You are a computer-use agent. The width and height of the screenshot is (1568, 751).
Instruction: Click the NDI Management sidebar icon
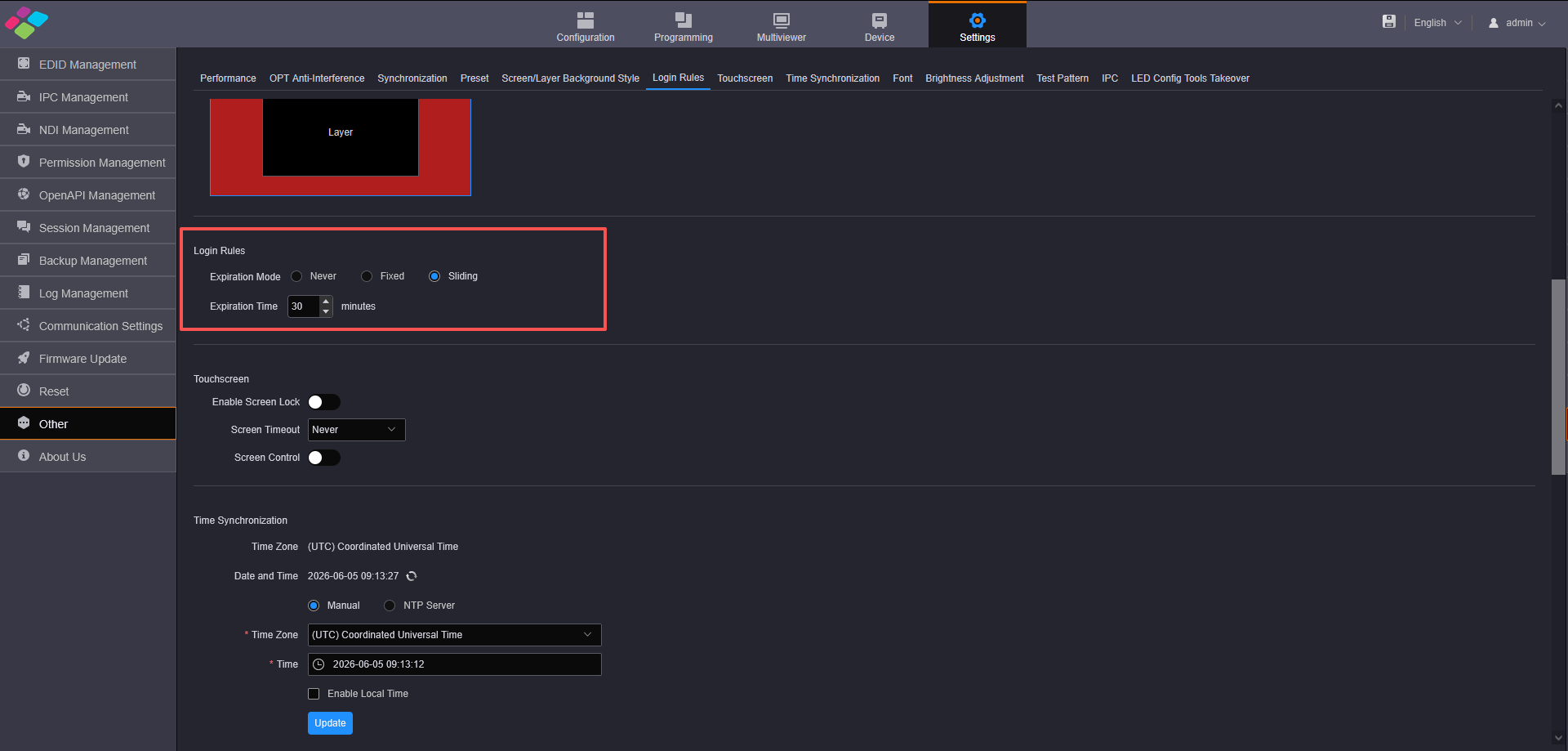coord(24,129)
